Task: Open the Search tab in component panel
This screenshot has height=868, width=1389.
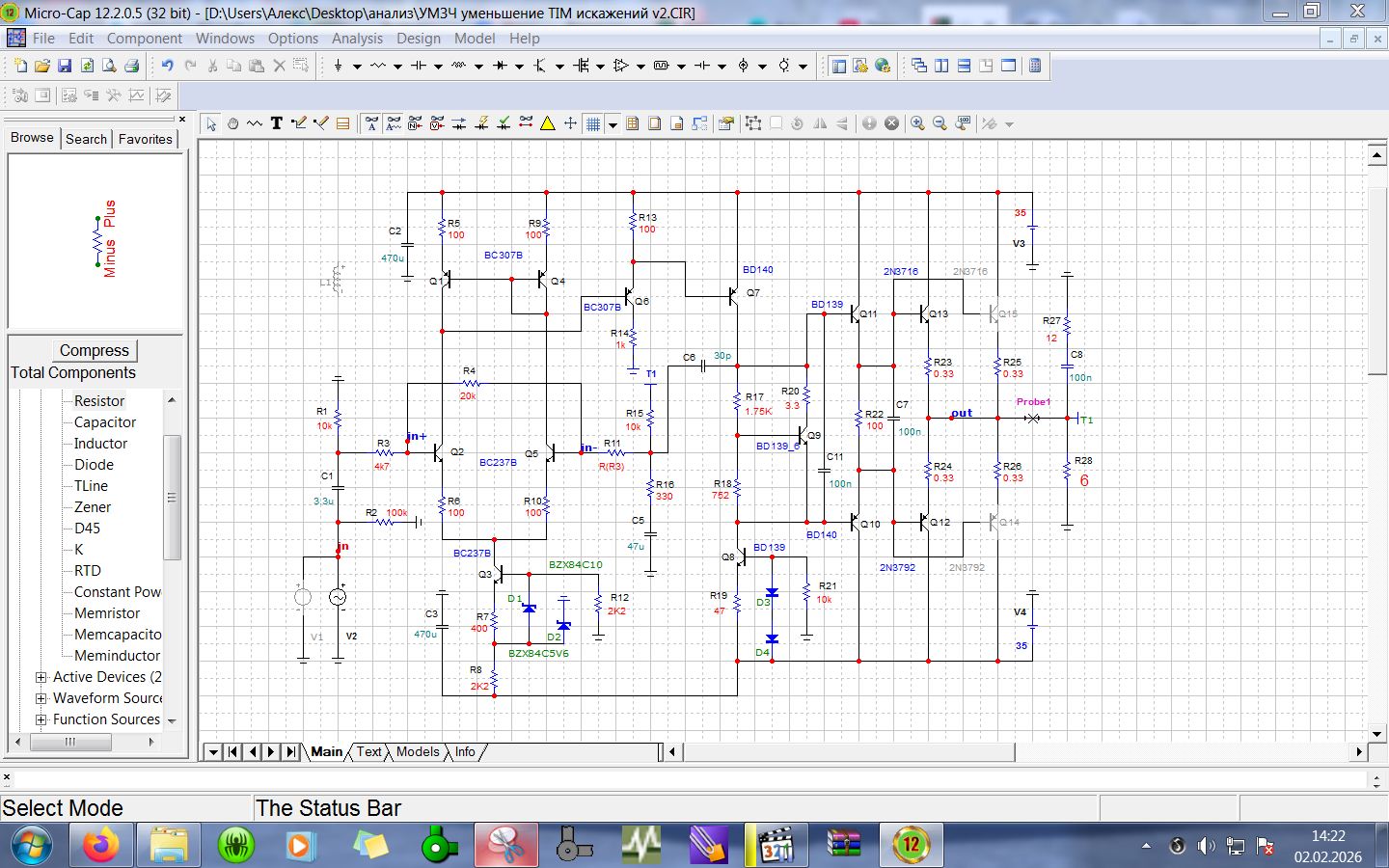Action: click(x=86, y=139)
